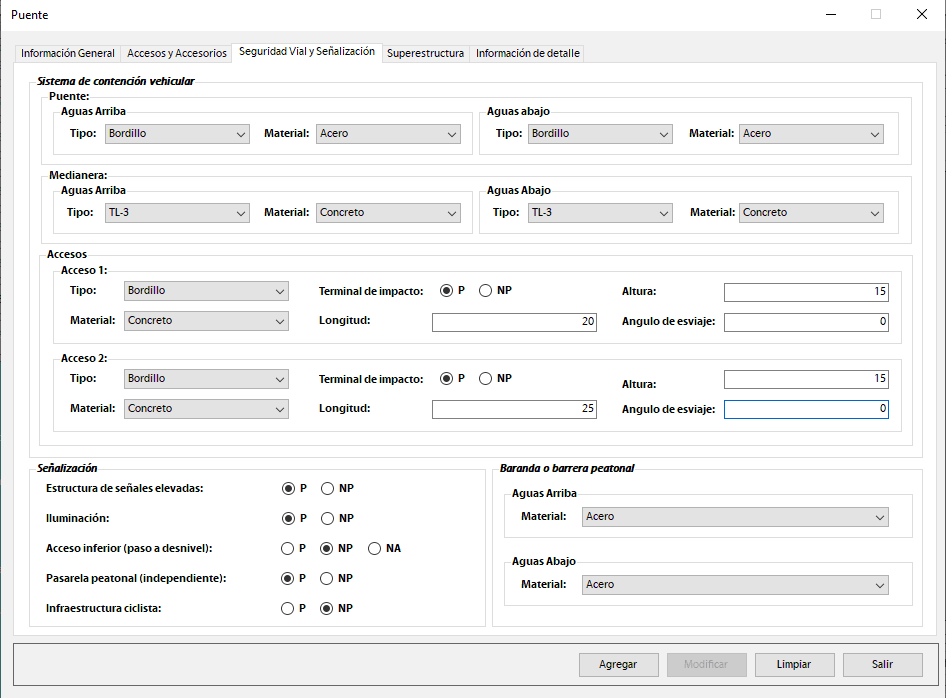Open the Superestructura tab
Screen dimensions: 946x698
[x=425, y=53]
